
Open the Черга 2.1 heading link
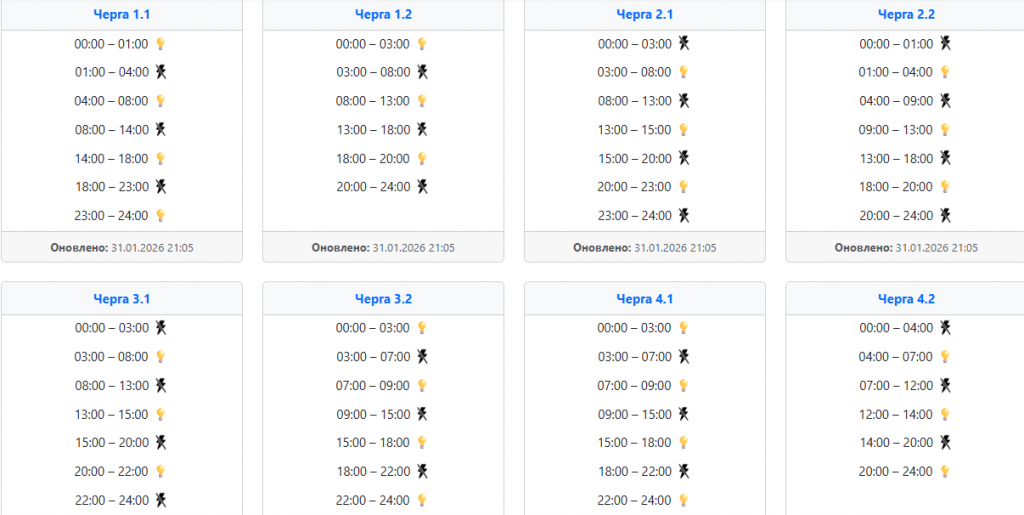645,15
